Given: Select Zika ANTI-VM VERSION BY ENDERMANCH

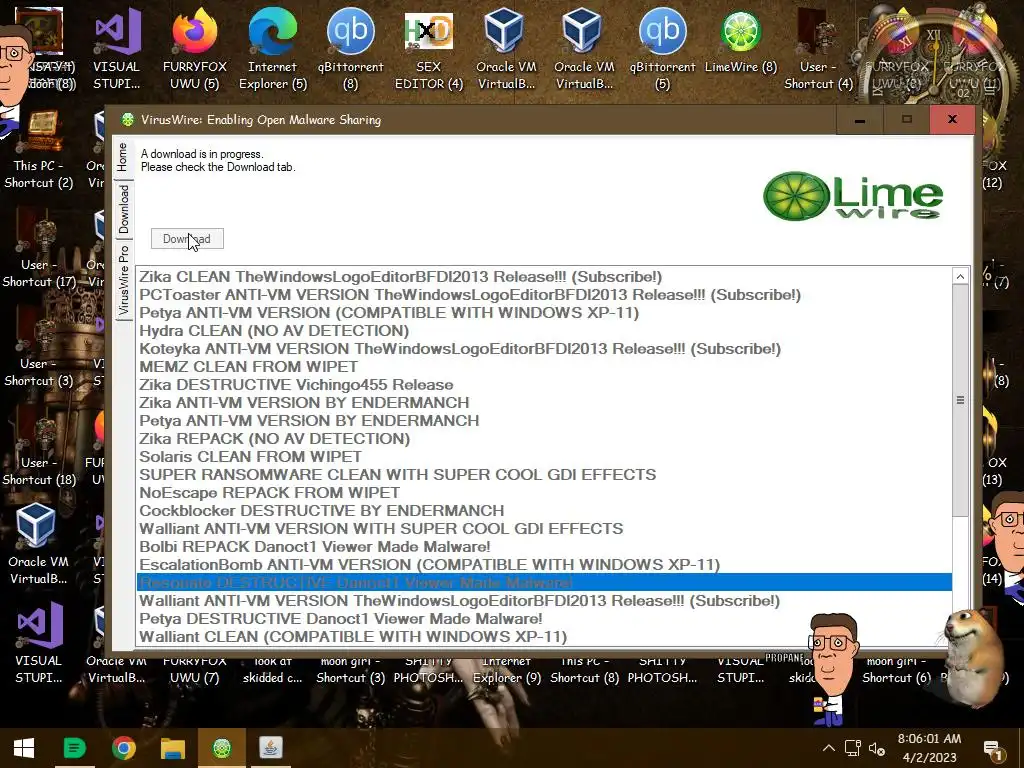Looking at the screenshot, I should (544, 403).
